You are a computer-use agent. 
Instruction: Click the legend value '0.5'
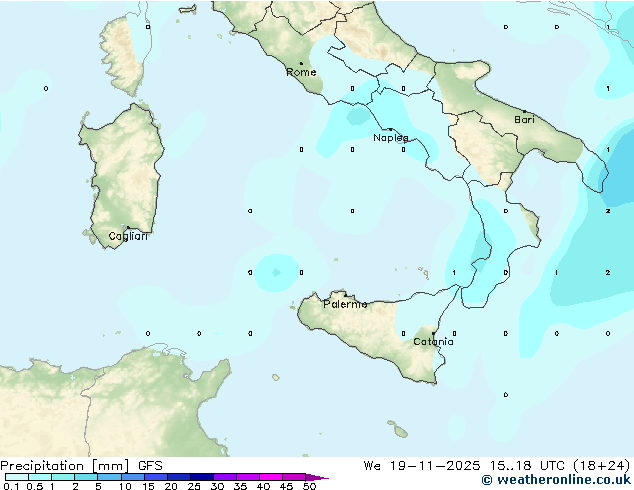click(x=34, y=486)
